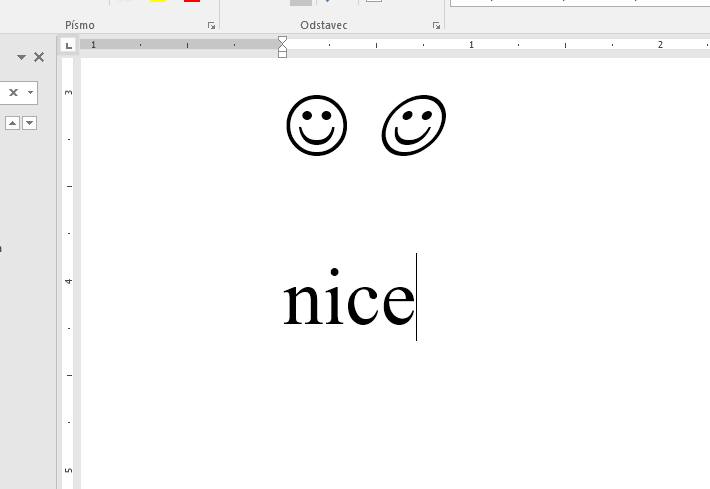Expand the search options dropdown arrow
The image size is (710, 489).
pyautogui.click(x=30, y=92)
